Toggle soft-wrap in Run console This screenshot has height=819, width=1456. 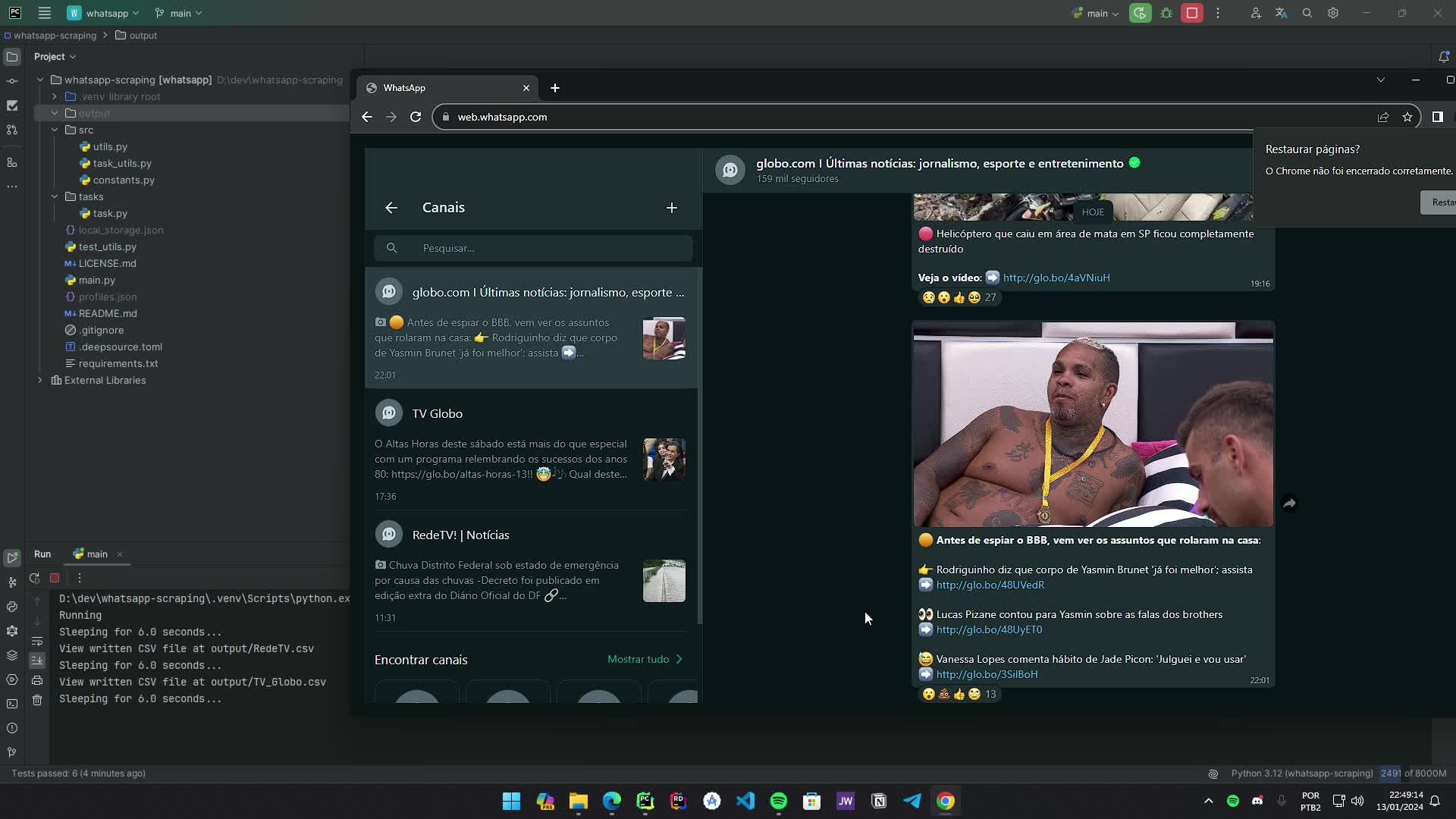tap(37, 641)
